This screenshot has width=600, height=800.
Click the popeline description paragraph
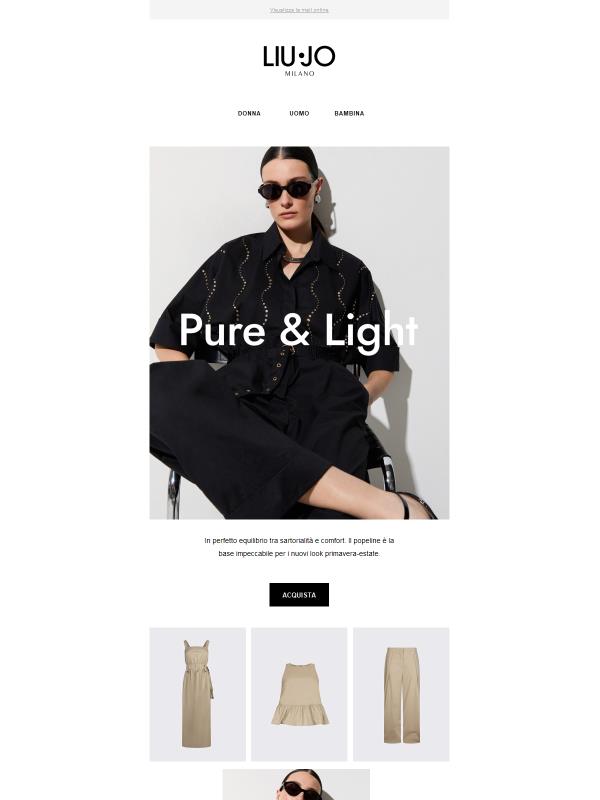pos(299,547)
